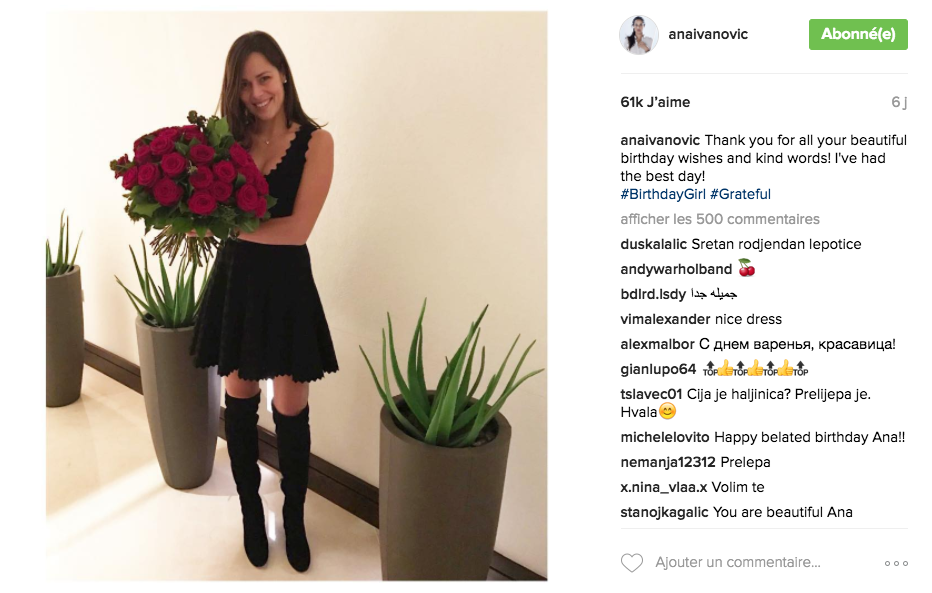932x593 pixels.
Task: Open commenter duskalalic's profile
Action: (x=653, y=244)
